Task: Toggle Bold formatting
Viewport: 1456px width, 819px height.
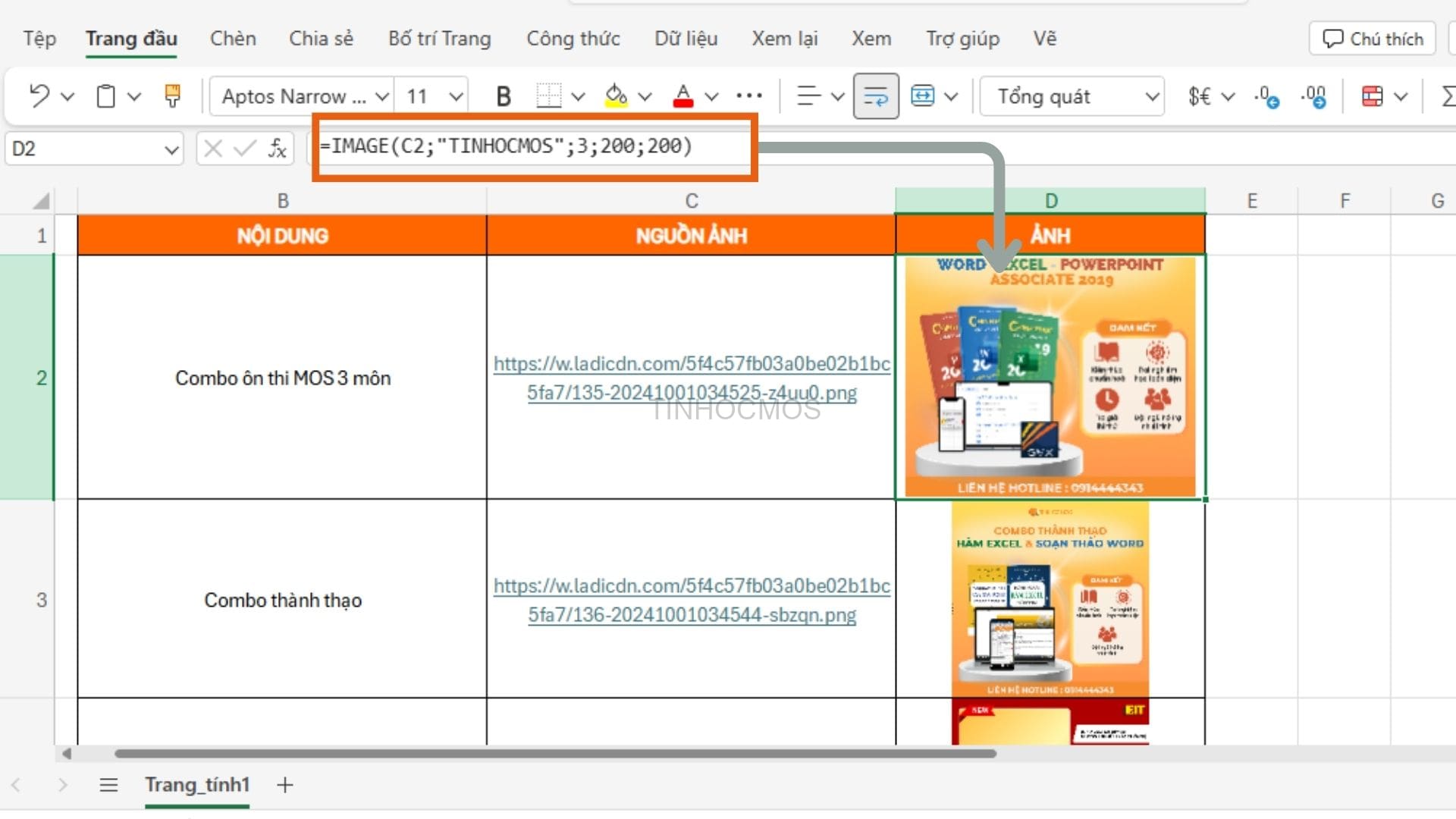Action: tap(503, 96)
